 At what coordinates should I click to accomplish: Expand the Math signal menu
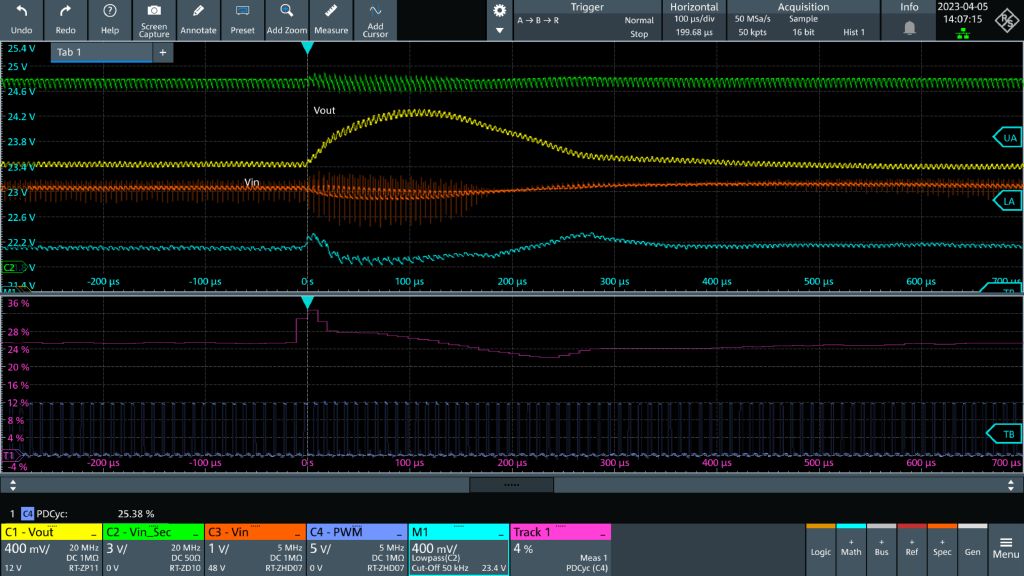coord(850,549)
